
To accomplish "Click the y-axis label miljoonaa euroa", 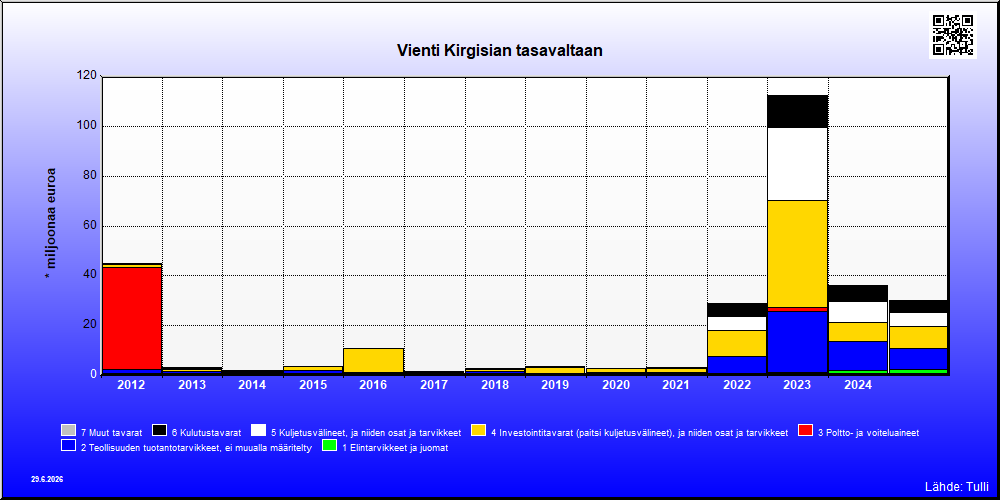I will point(50,224).
